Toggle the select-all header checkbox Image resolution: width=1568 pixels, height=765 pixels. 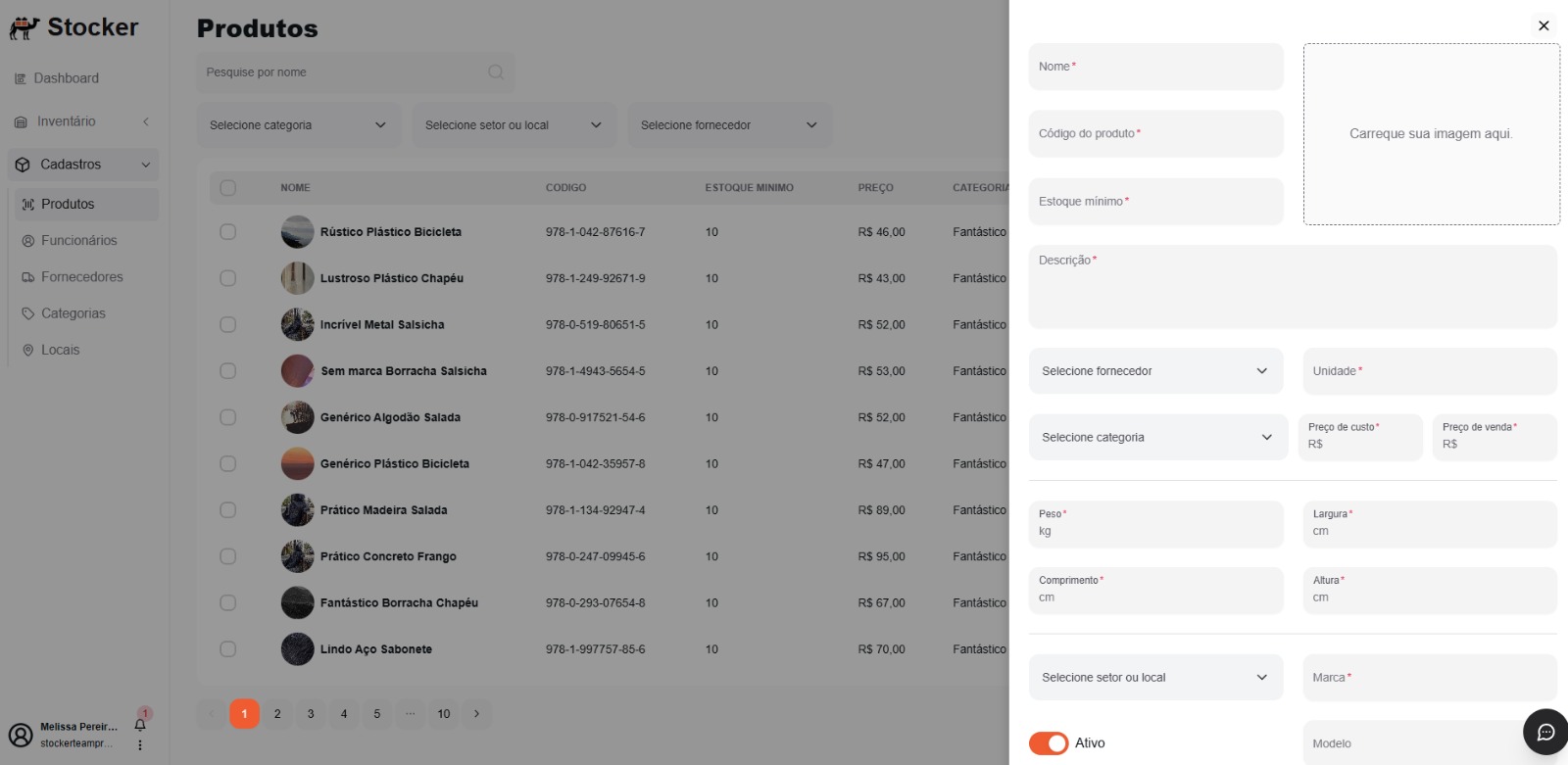pyautogui.click(x=228, y=188)
